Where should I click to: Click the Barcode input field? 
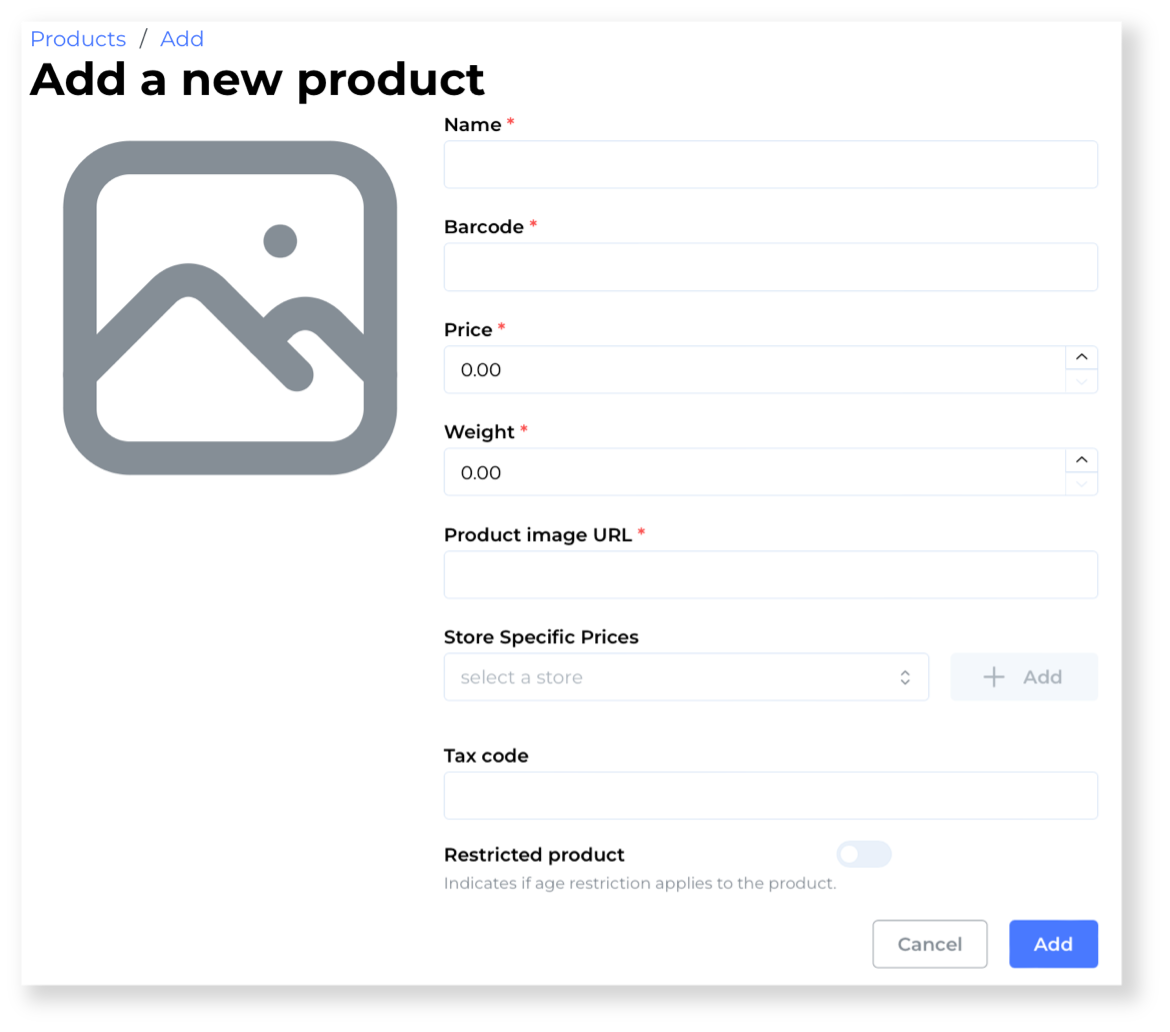770,266
